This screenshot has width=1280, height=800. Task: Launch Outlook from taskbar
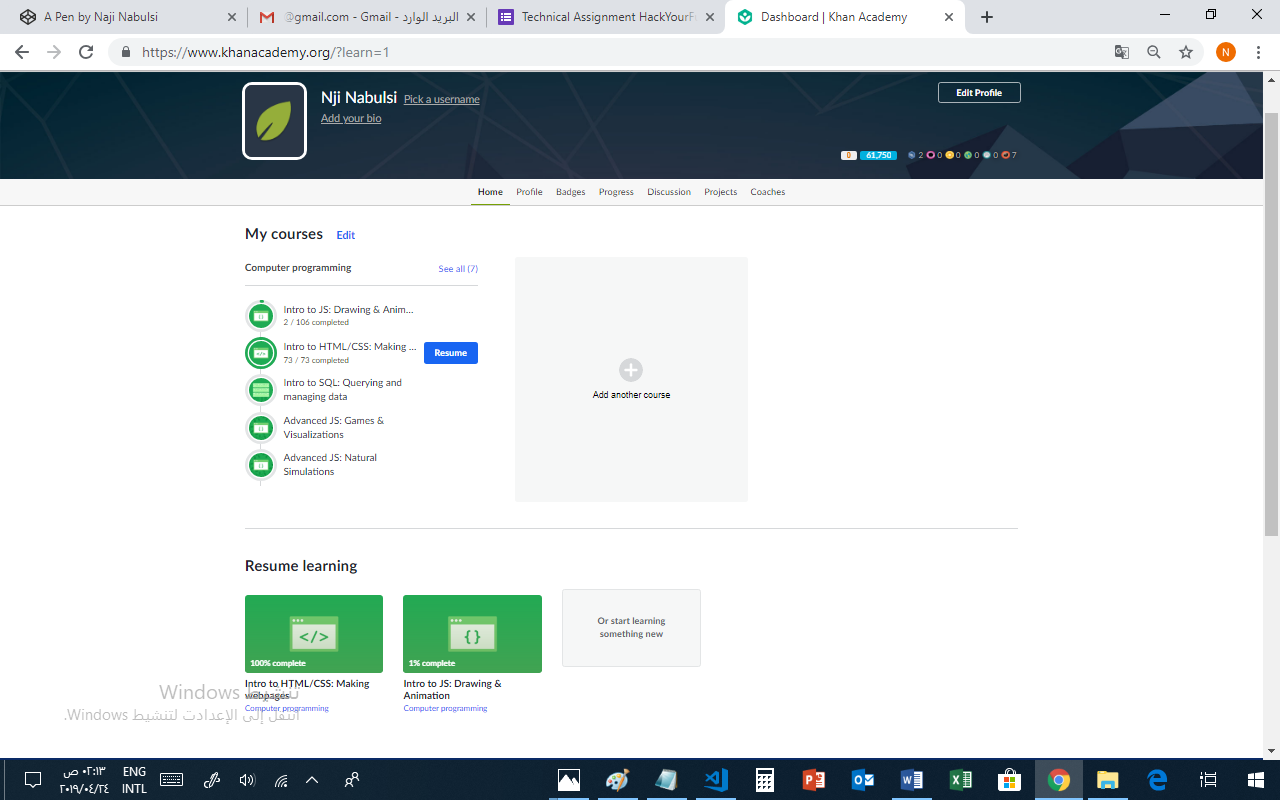click(x=863, y=780)
